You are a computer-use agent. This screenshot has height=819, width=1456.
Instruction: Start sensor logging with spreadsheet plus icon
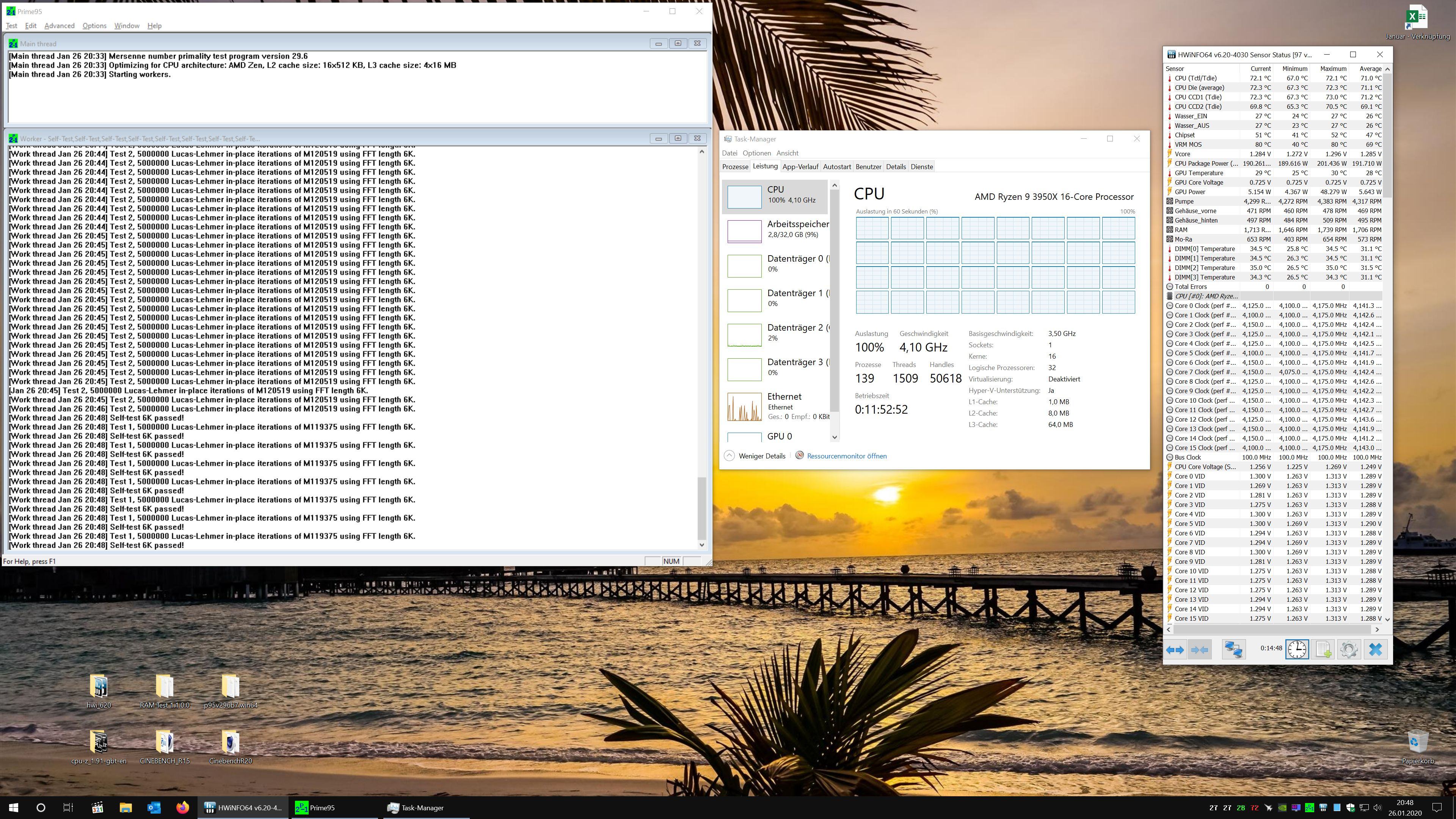(x=1323, y=650)
